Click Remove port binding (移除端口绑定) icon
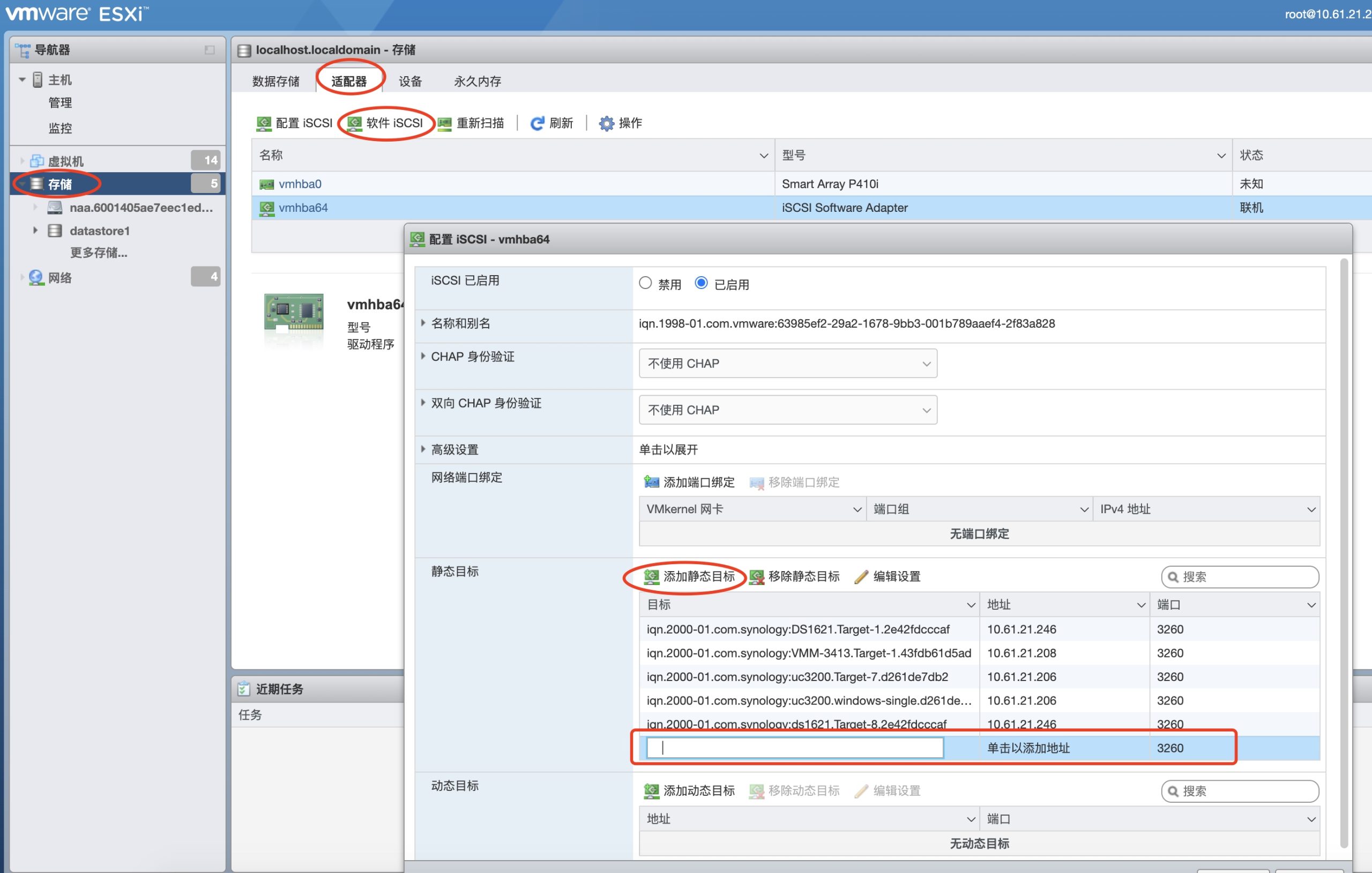 (757, 483)
